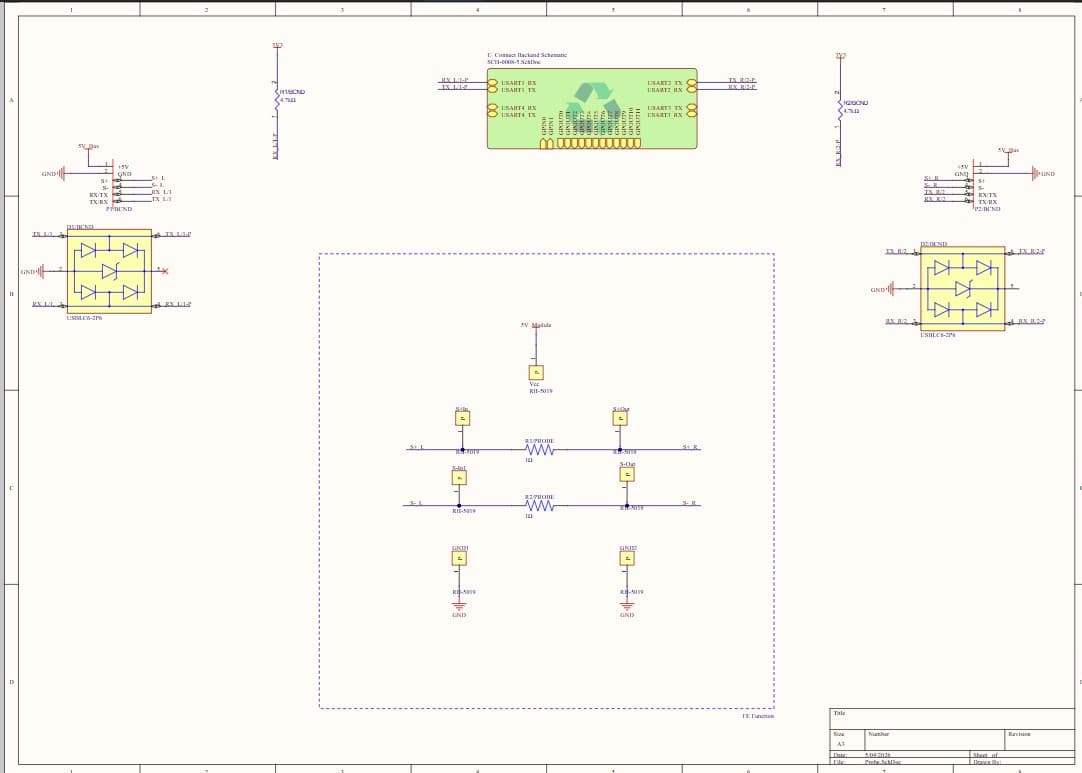The image size is (1082, 773).
Task: Click the Title field in the title block
Action: [x=952, y=718]
